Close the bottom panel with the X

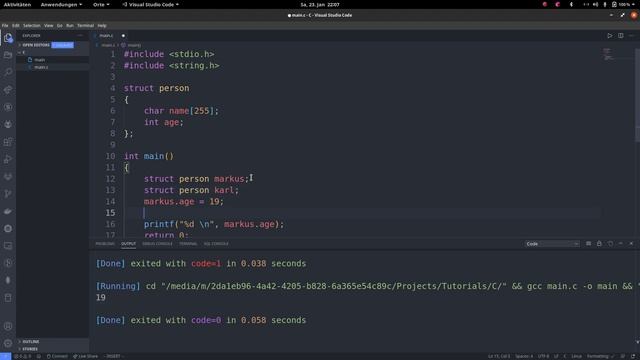(631, 244)
